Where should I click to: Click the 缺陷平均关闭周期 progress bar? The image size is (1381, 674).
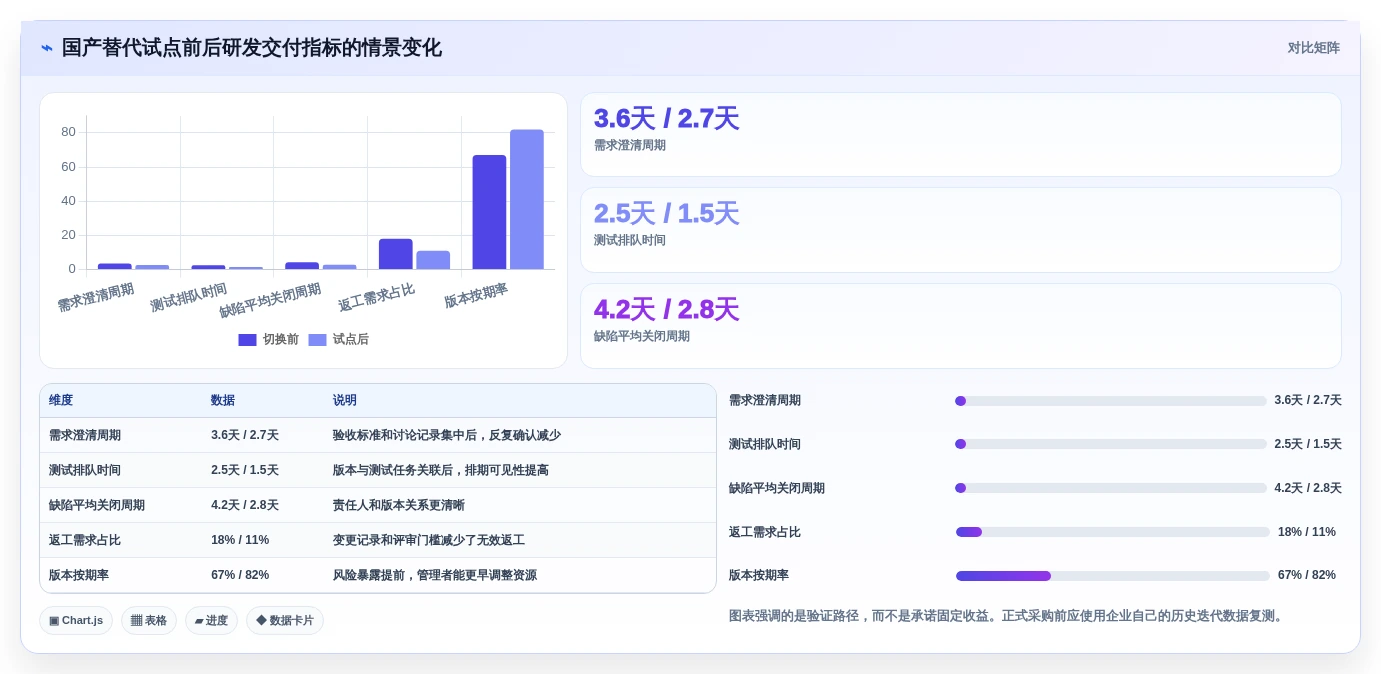tap(1111, 488)
